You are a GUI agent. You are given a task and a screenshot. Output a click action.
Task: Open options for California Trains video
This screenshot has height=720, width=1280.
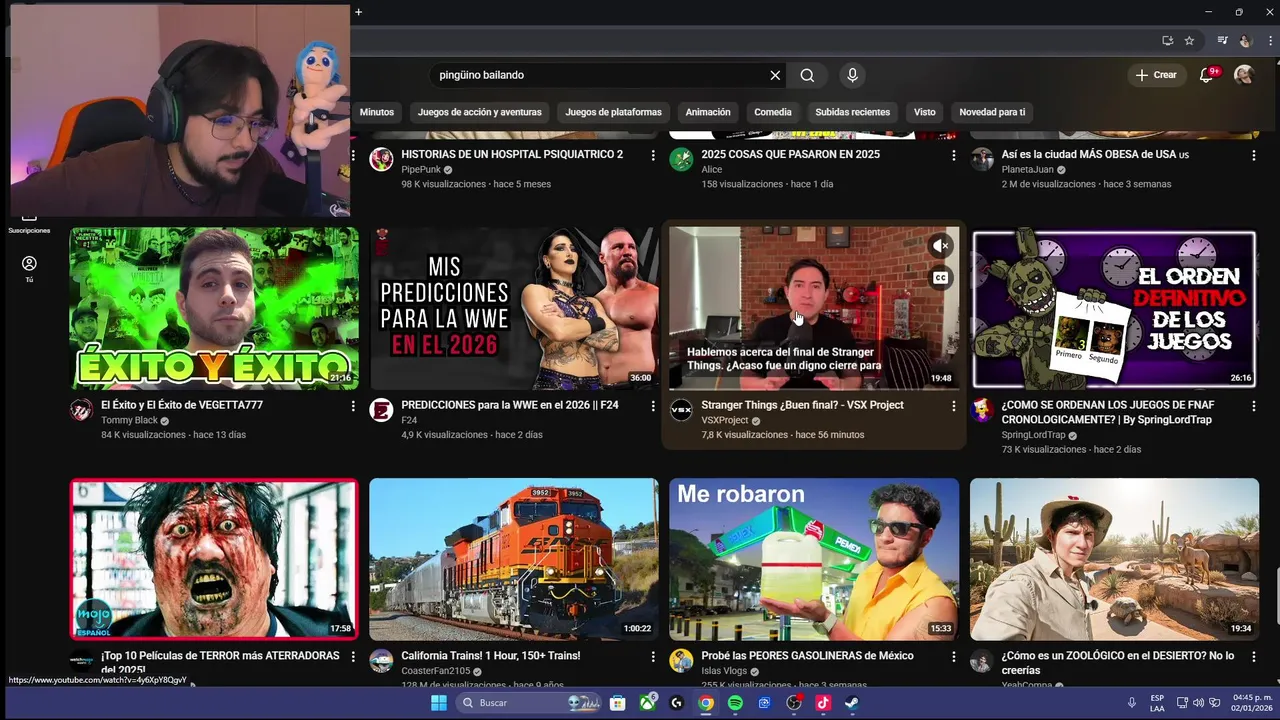click(x=653, y=657)
